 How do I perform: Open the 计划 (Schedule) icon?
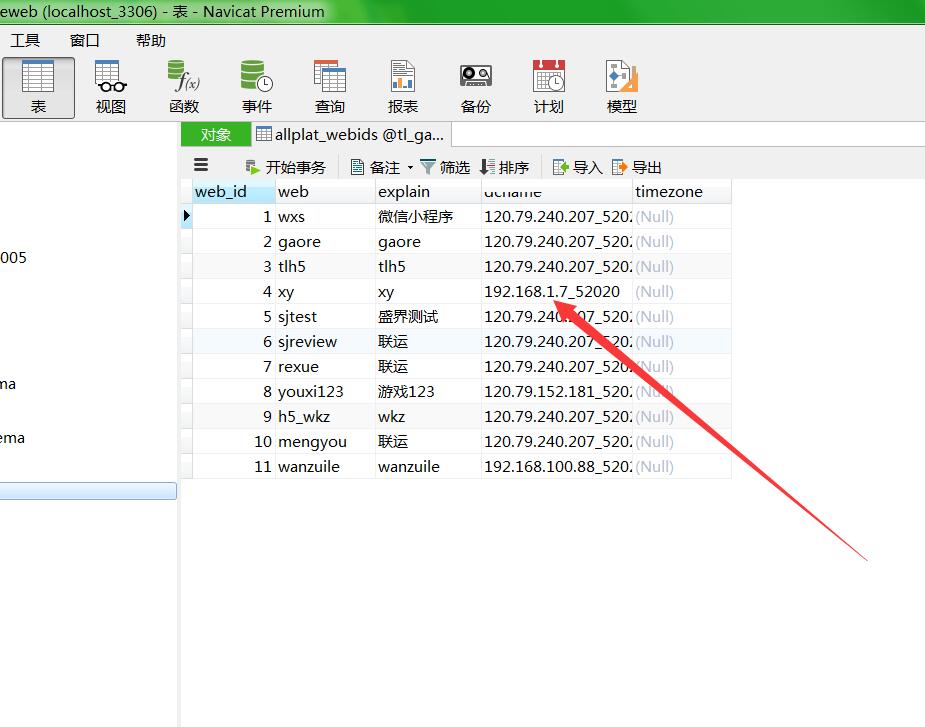point(549,87)
